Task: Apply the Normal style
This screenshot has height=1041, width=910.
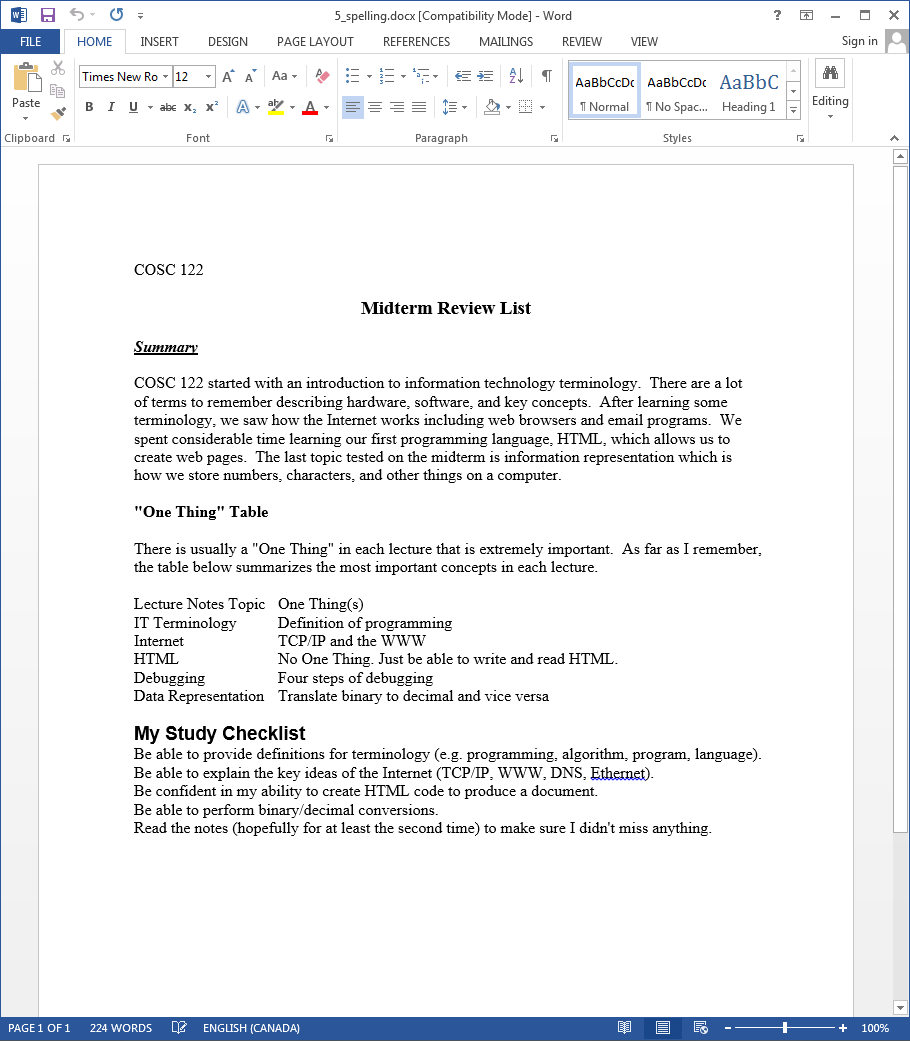Action: coord(605,91)
